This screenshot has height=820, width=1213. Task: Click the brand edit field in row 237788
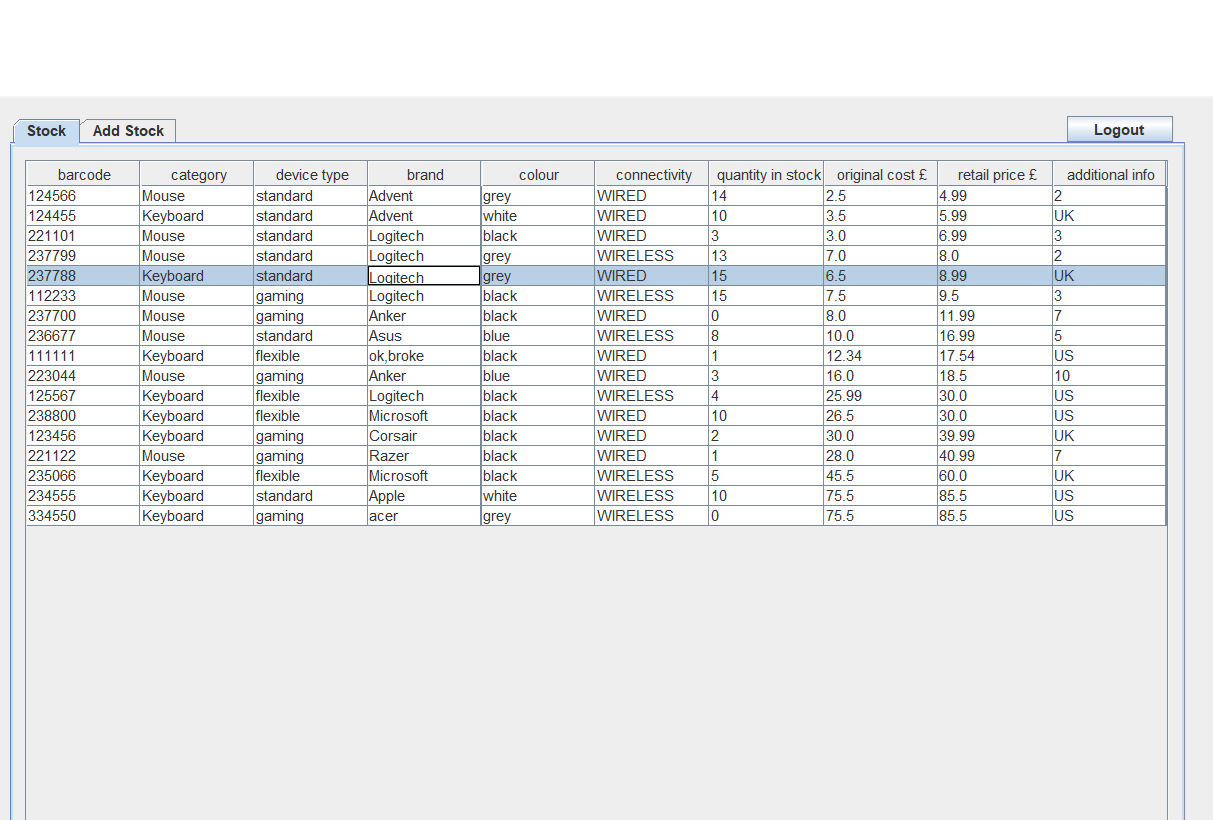424,276
